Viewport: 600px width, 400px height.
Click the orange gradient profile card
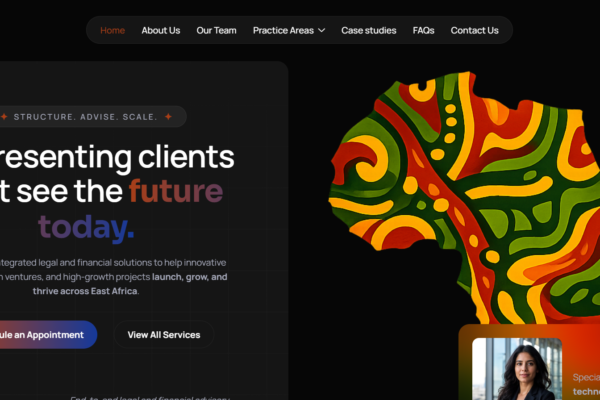click(529, 362)
